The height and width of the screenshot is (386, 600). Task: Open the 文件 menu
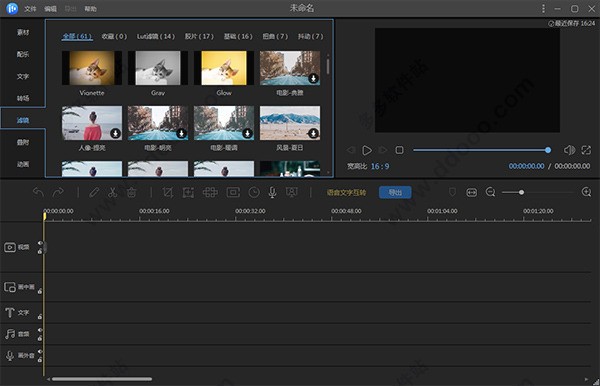pyautogui.click(x=30, y=8)
